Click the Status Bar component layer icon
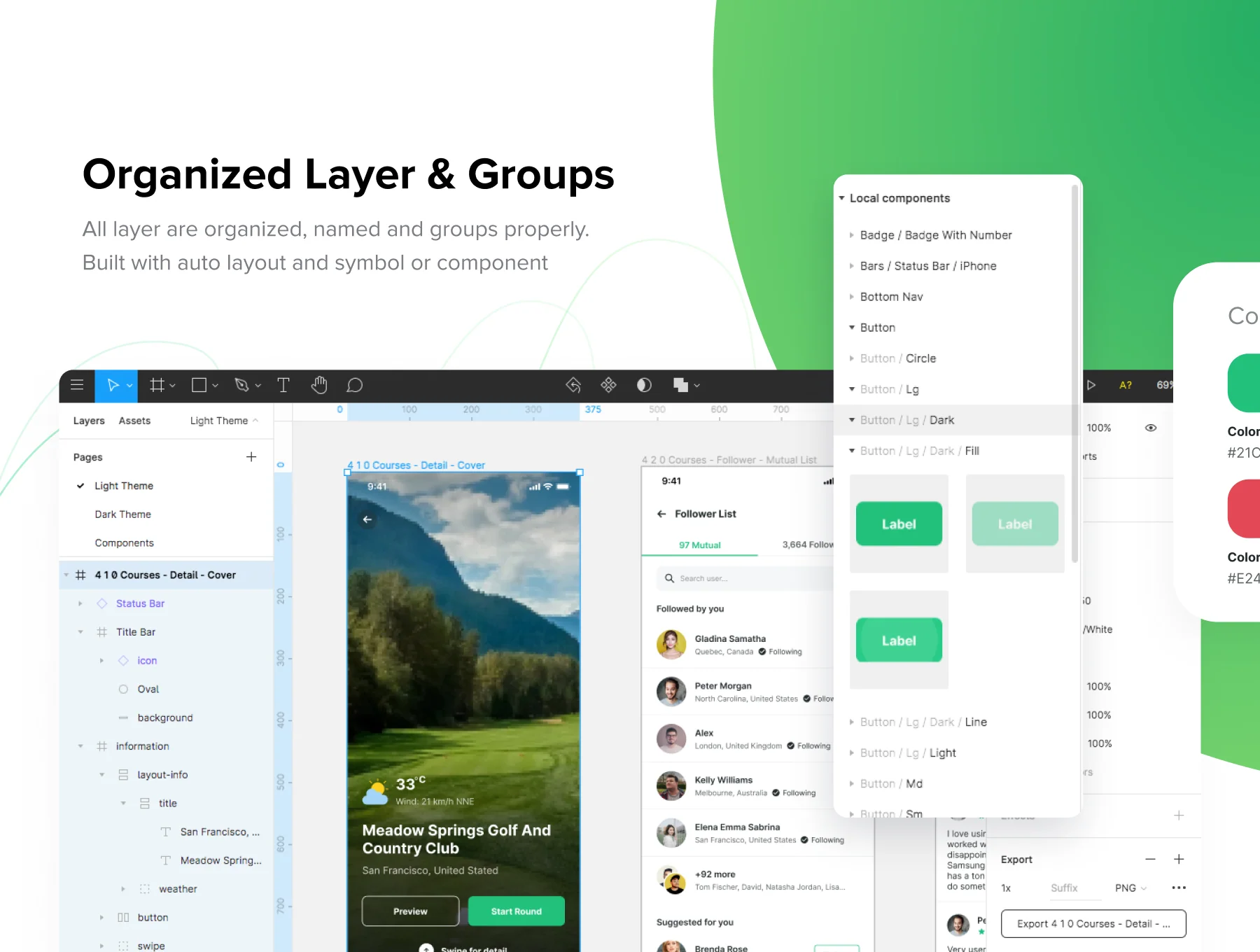The image size is (1260, 952). click(x=102, y=603)
